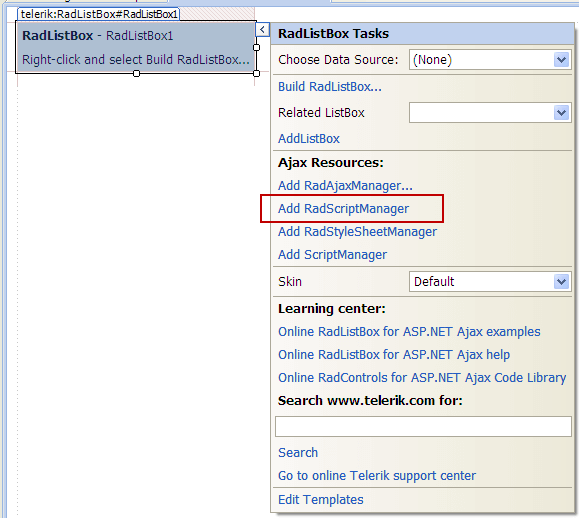Screen dimensions: 579x518
Task: Click the Ajax Resources: heading text
Action: (331, 162)
